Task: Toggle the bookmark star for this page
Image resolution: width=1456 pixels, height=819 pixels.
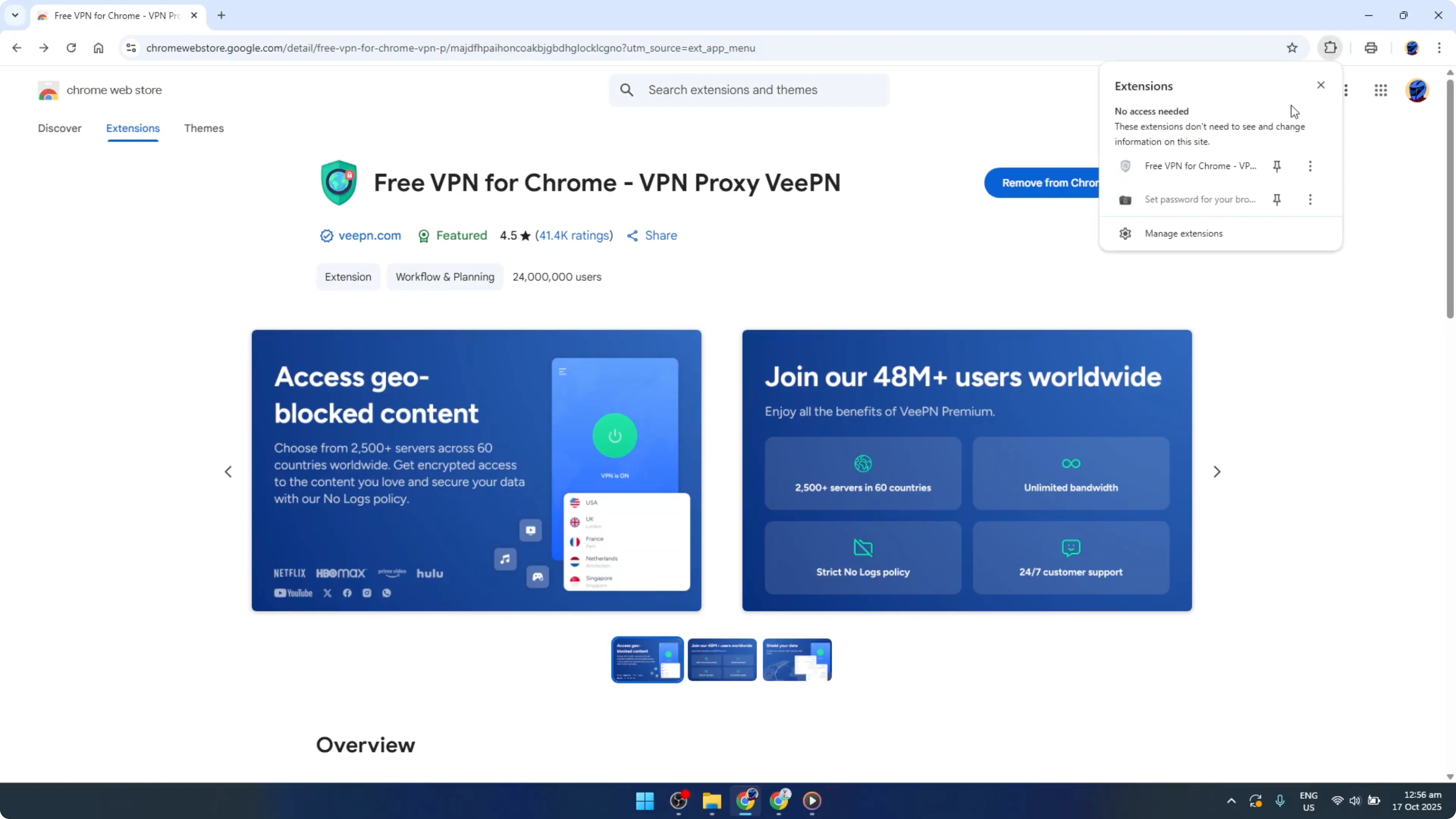Action: point(1293,48)
